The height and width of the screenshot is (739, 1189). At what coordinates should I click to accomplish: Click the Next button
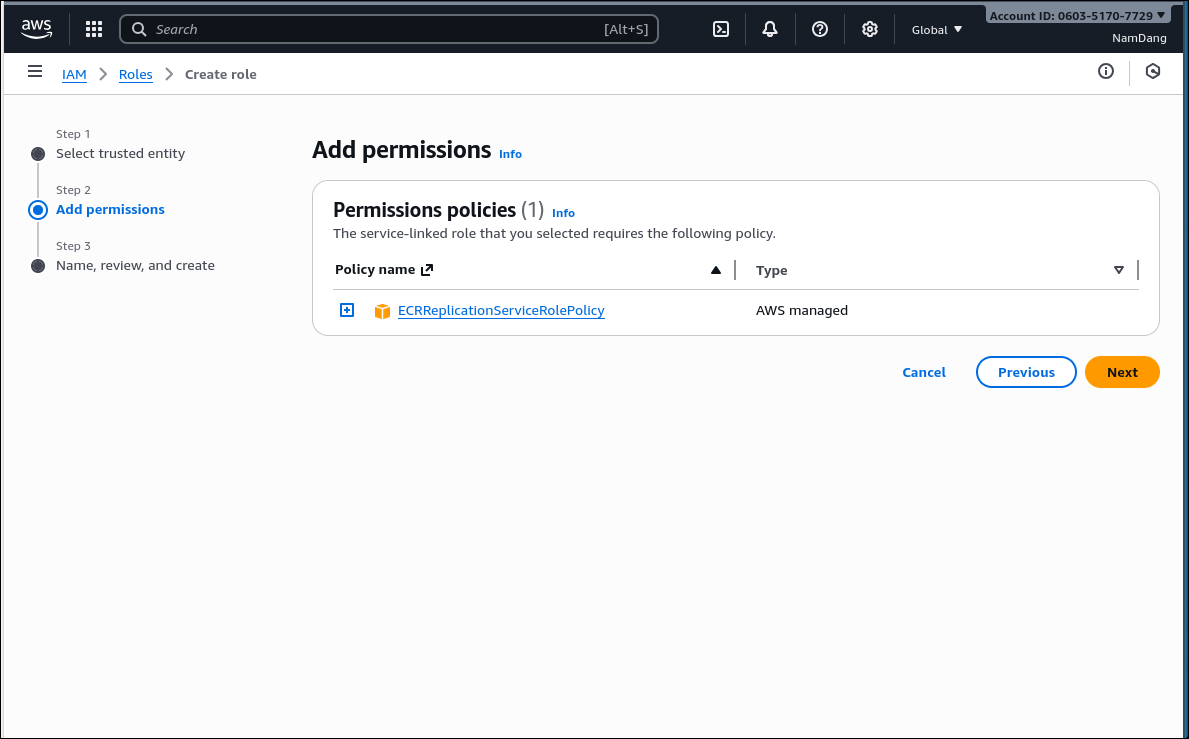click(x=1121, y=371)
